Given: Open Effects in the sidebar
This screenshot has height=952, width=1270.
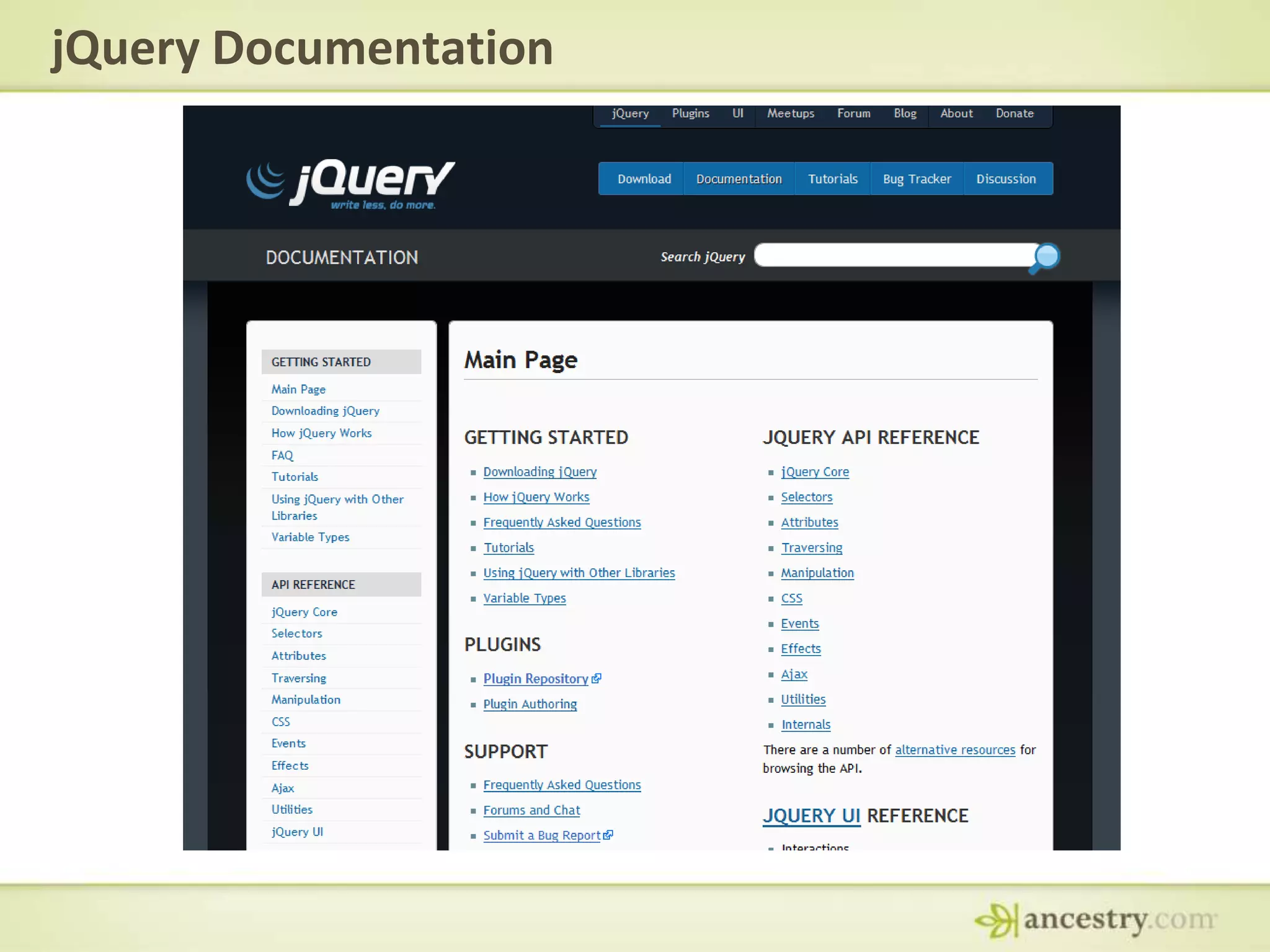Looking at the screenshot, I should pos(290,766).
